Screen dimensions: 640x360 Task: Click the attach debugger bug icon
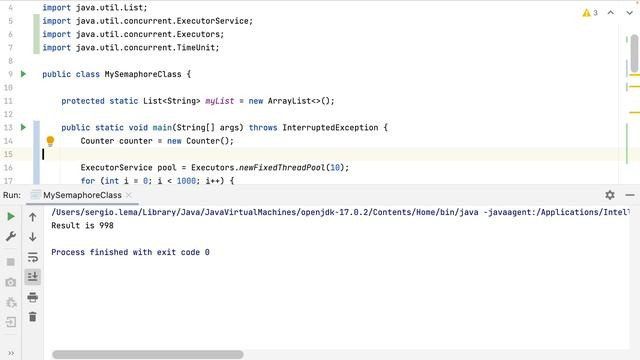11,302
